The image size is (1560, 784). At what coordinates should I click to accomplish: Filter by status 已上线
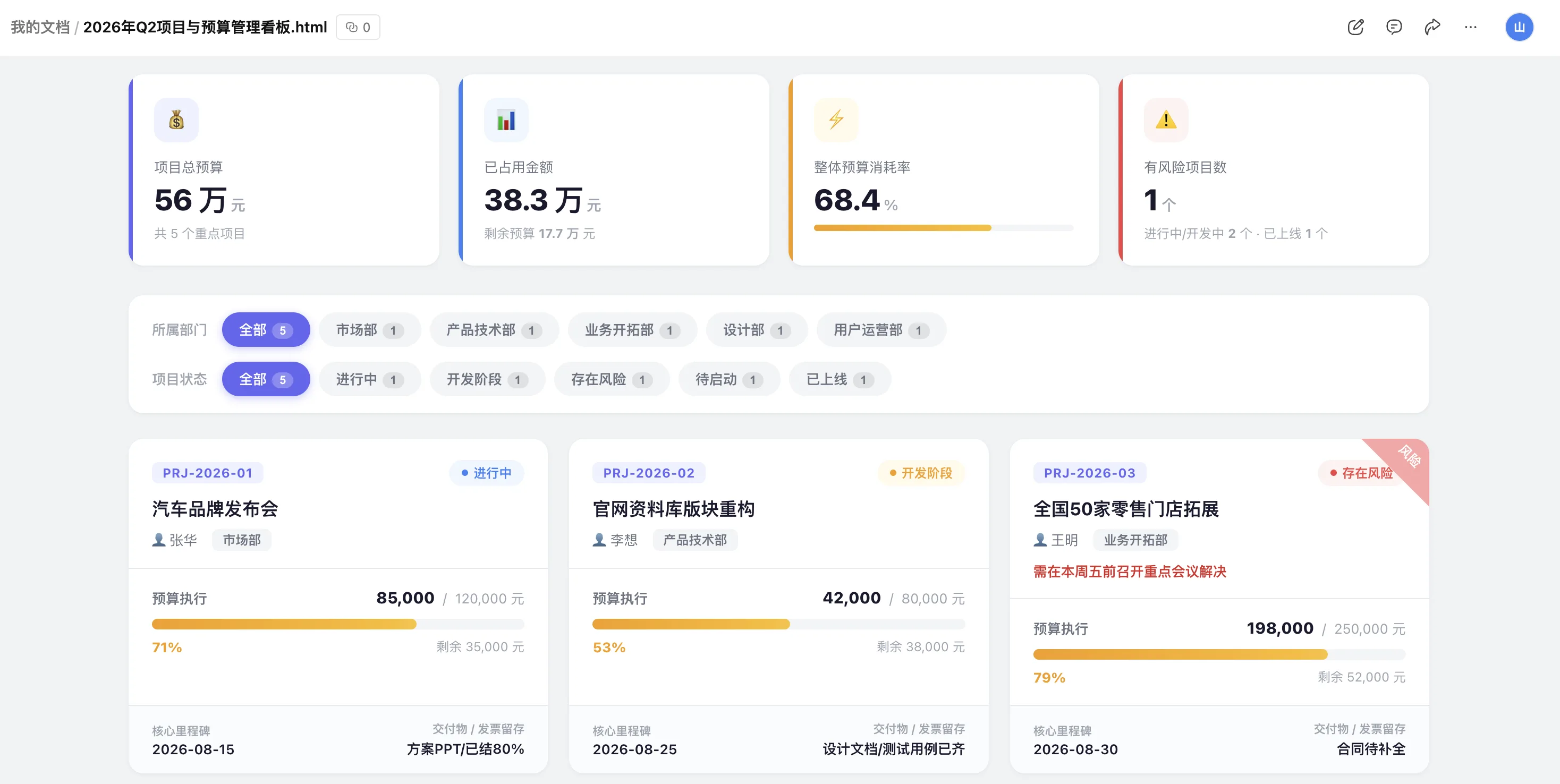840,380
